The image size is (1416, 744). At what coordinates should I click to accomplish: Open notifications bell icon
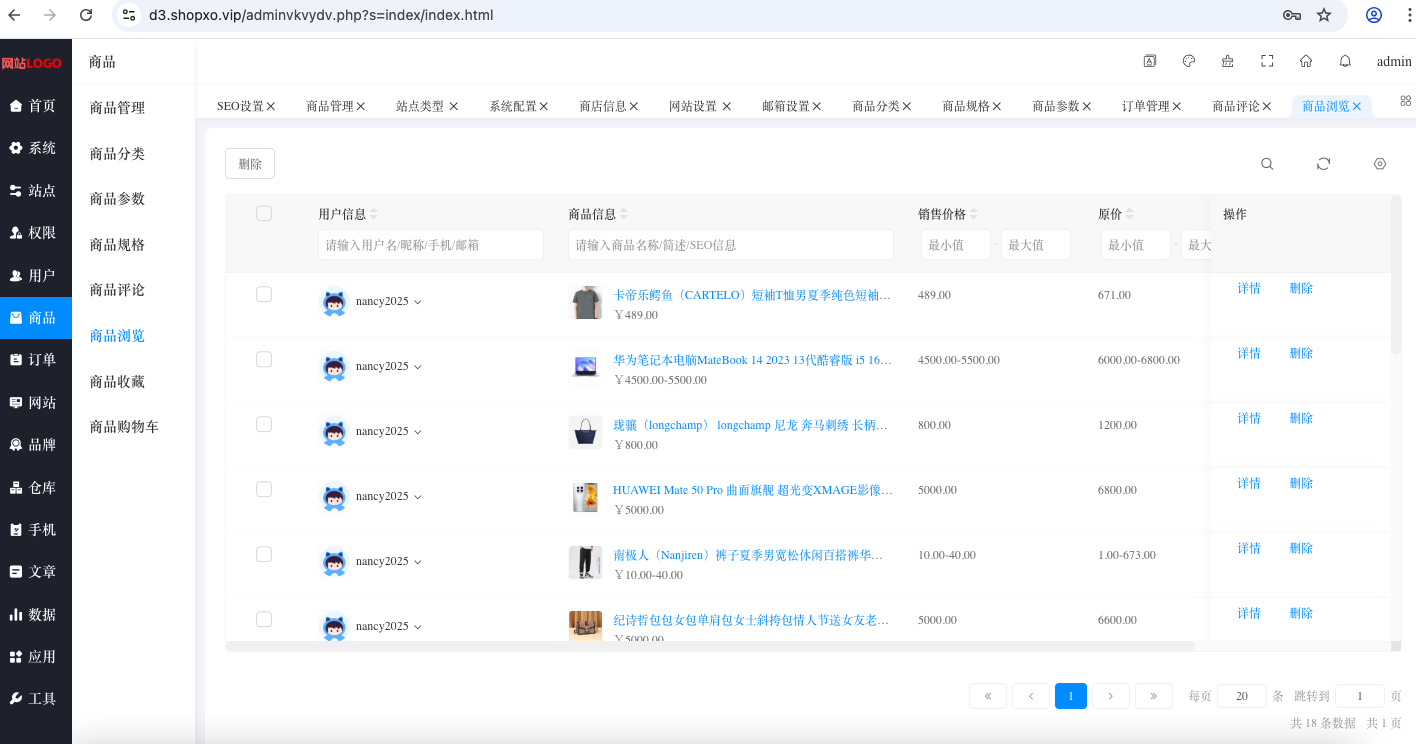point(1345,61)
